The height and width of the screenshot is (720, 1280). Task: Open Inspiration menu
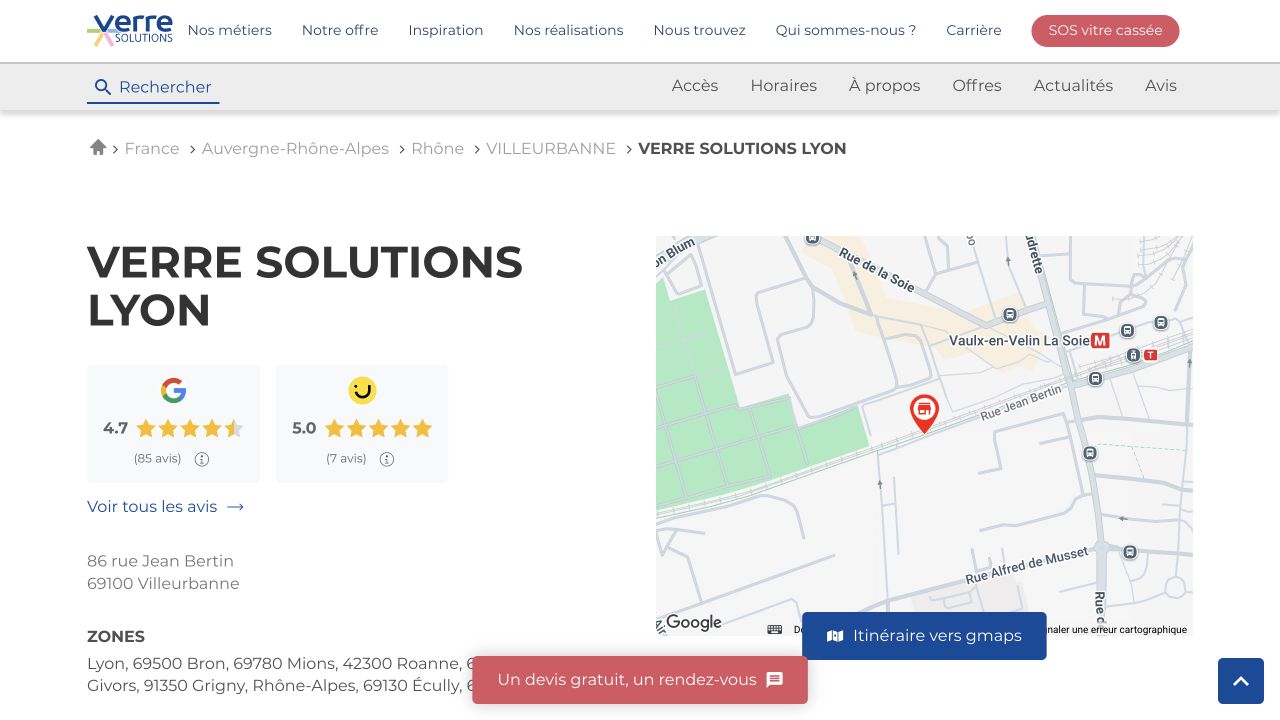click(x=446, y=30)
